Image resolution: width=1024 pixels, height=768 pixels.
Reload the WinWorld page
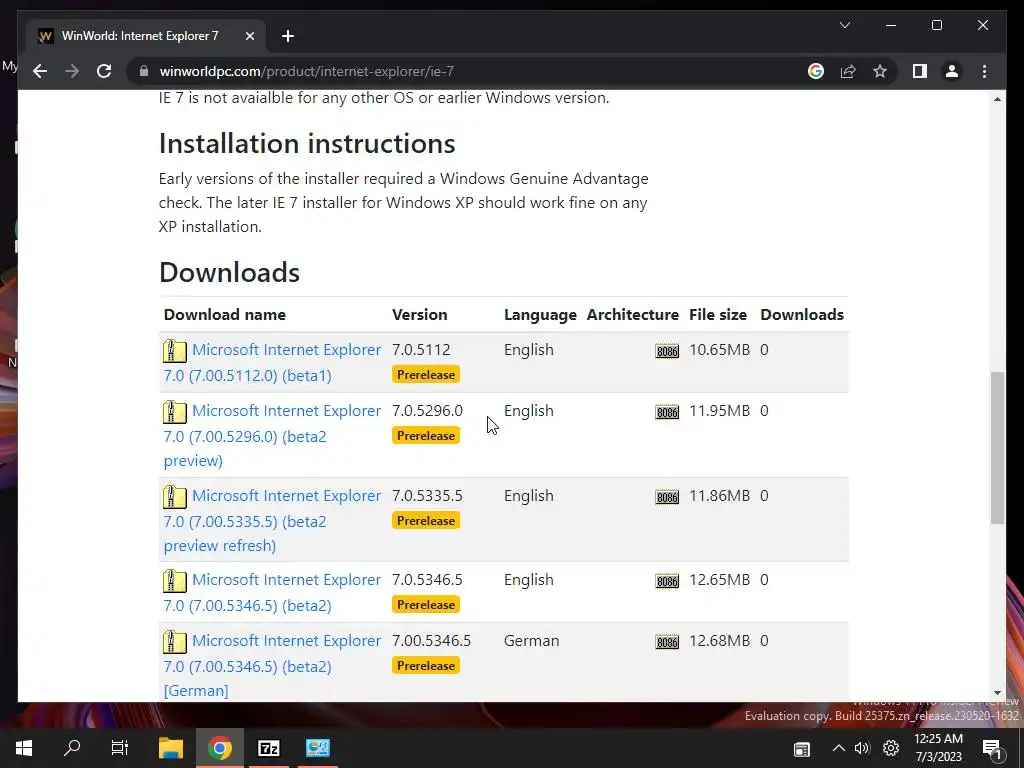click(x=104, y=71)
